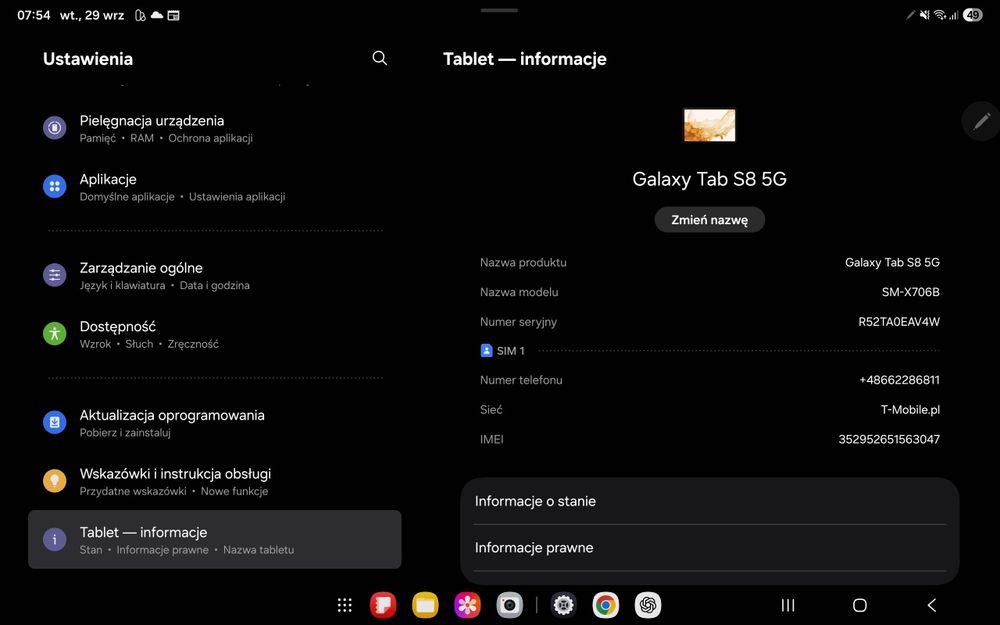Open the ChatGPT app in taskbar
This screenshot has height=625, width=1000.
(647, 605)
